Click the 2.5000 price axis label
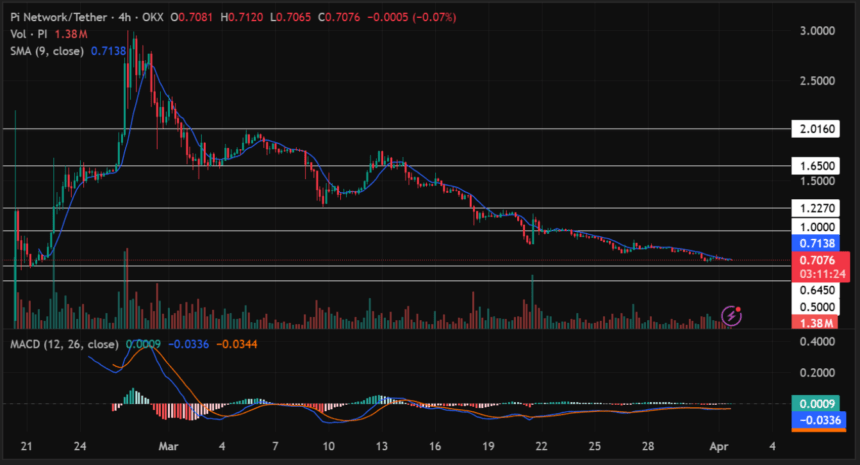This screenshot has height=465, width=860. pyautogui.click(x=817, y=81)
